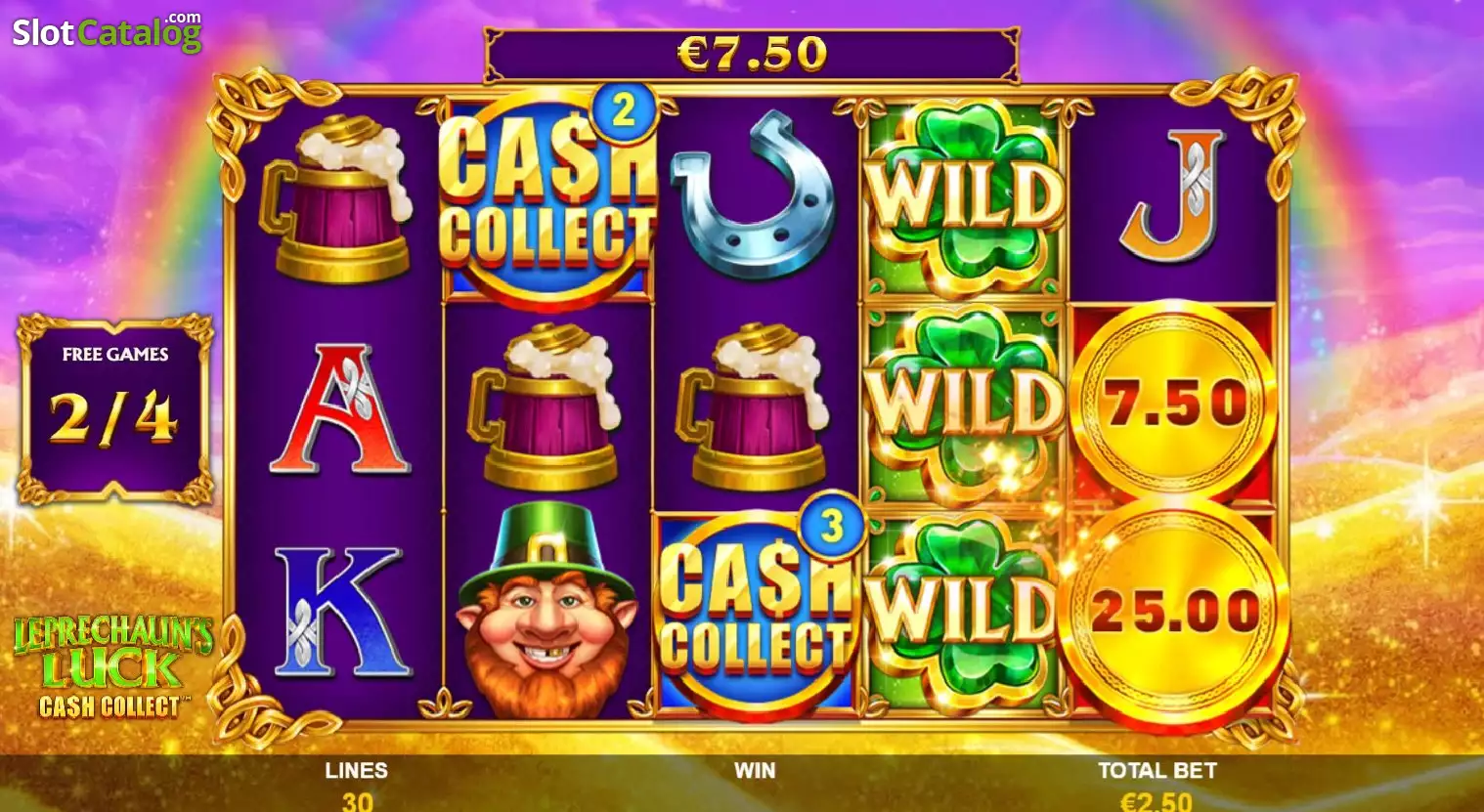This screenshot has width=1484, height=812.
Task: Open the SlotCatalog.com logo link
Action: click(107, 32)
